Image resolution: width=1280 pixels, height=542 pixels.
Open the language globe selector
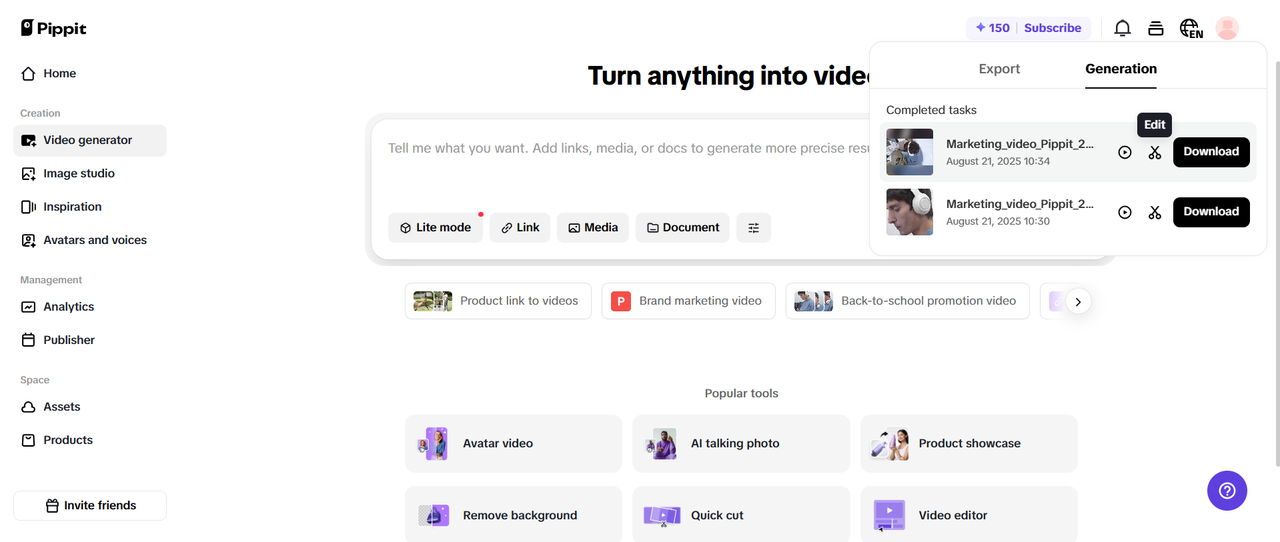[x=1190, y=28]
